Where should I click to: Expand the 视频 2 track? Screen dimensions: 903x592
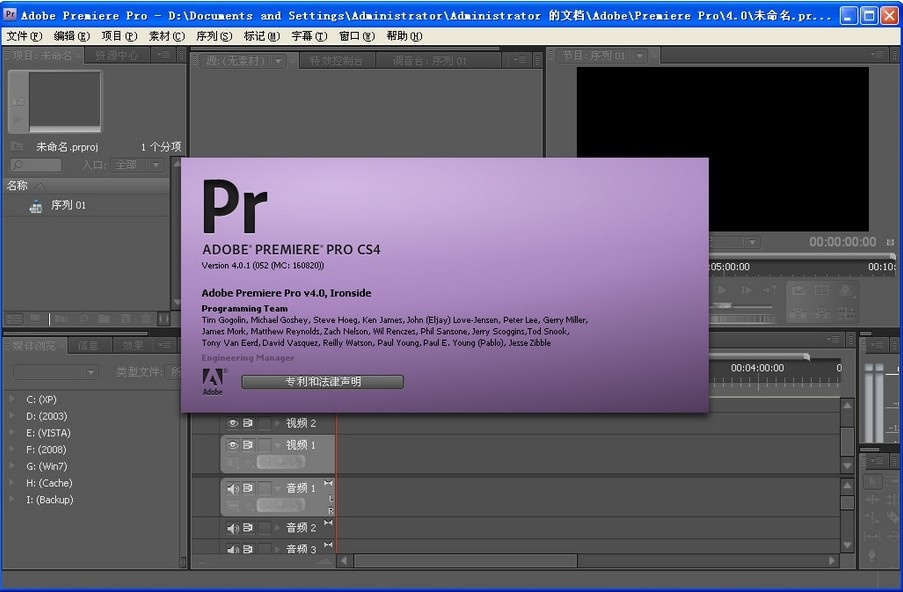(278, 423)
